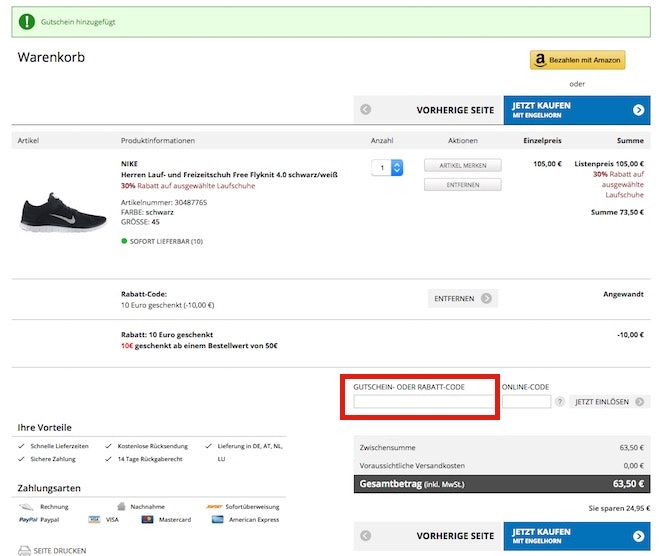
Task: Click the Angewandt status text
Action: (x=623, y=294)
